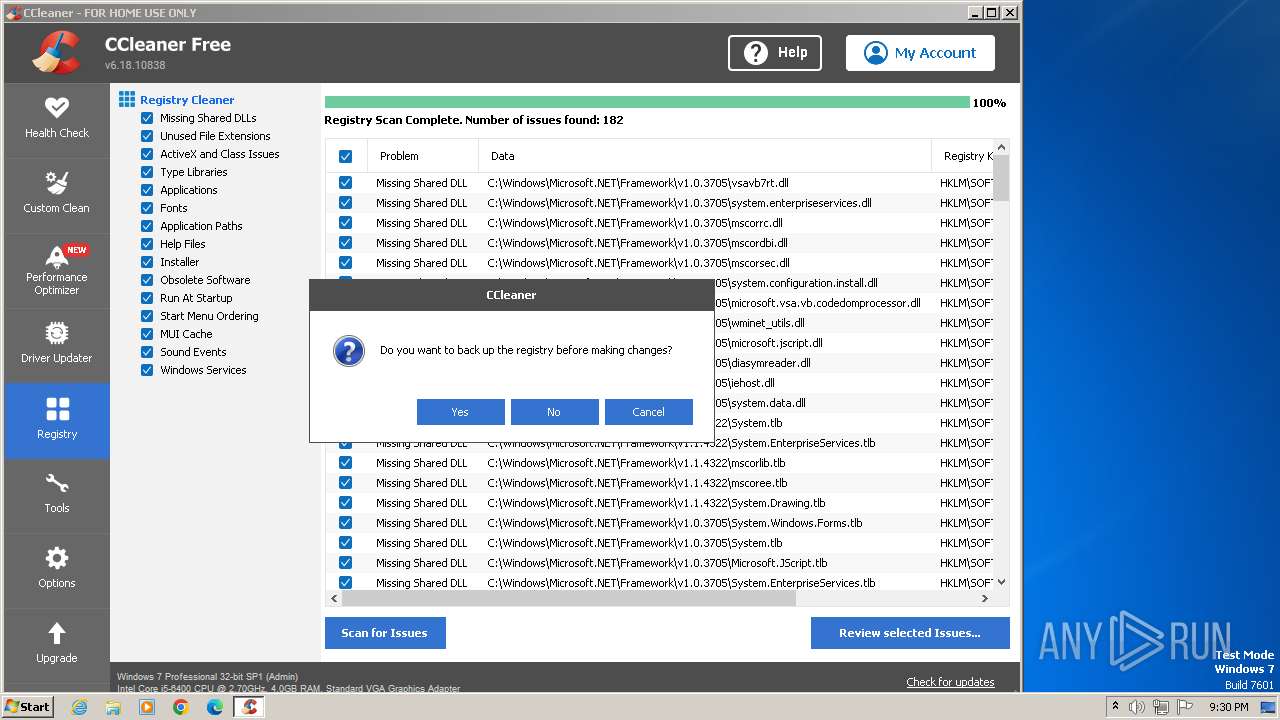This screenshot has height=720, width=1280.
Task: Click the CCleaner broom logo
Action: tap(56, 52)
